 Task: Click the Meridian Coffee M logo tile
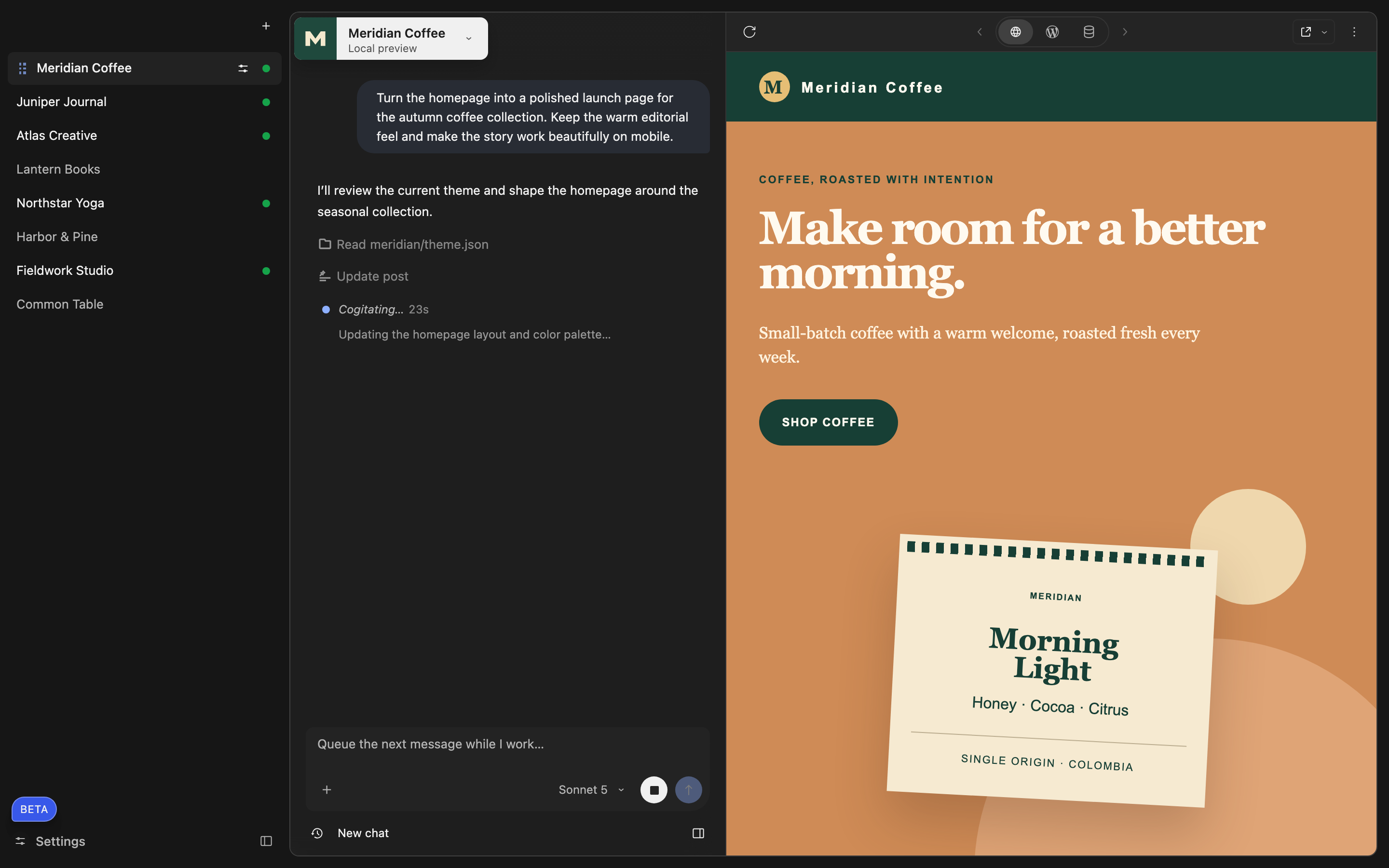point(315,39)
